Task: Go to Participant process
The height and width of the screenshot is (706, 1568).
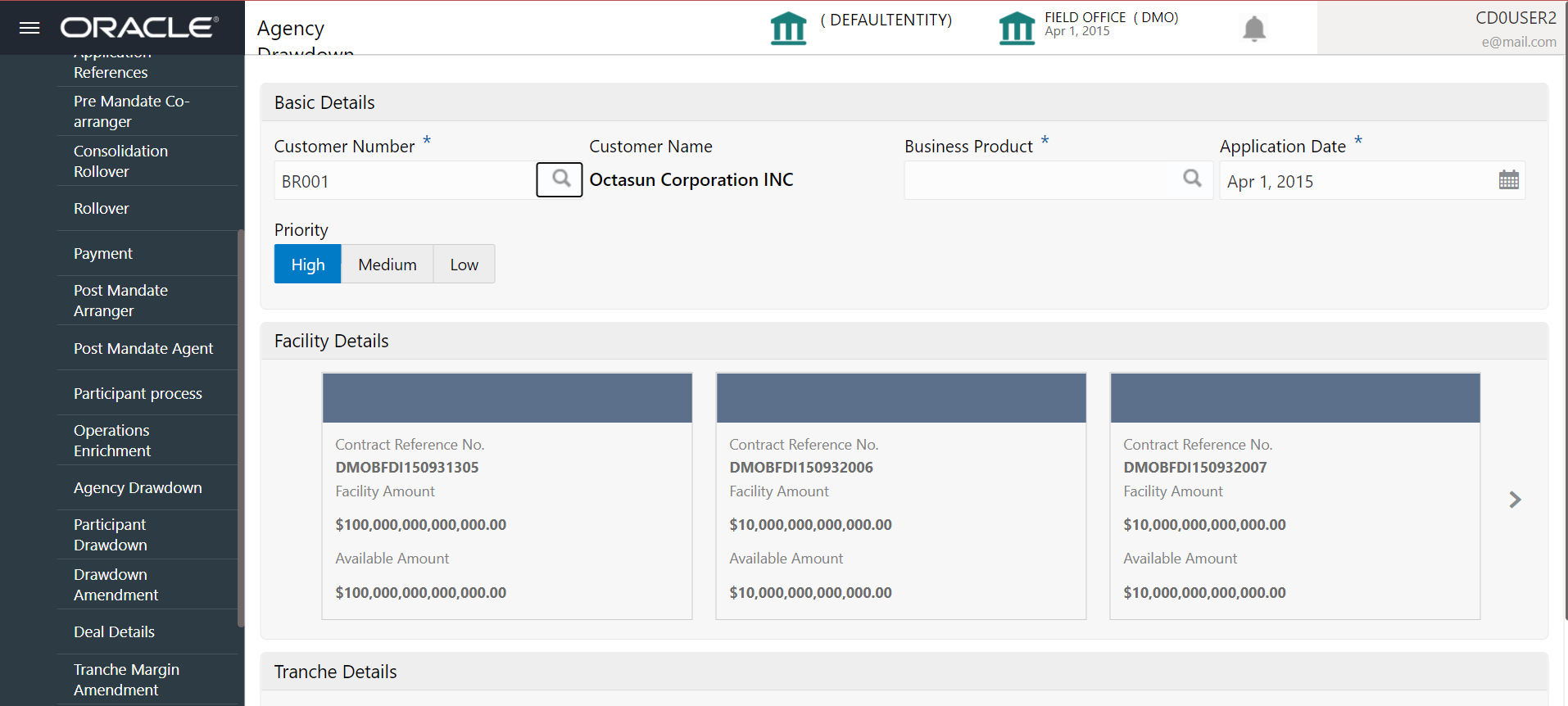Action: [147, 394]
